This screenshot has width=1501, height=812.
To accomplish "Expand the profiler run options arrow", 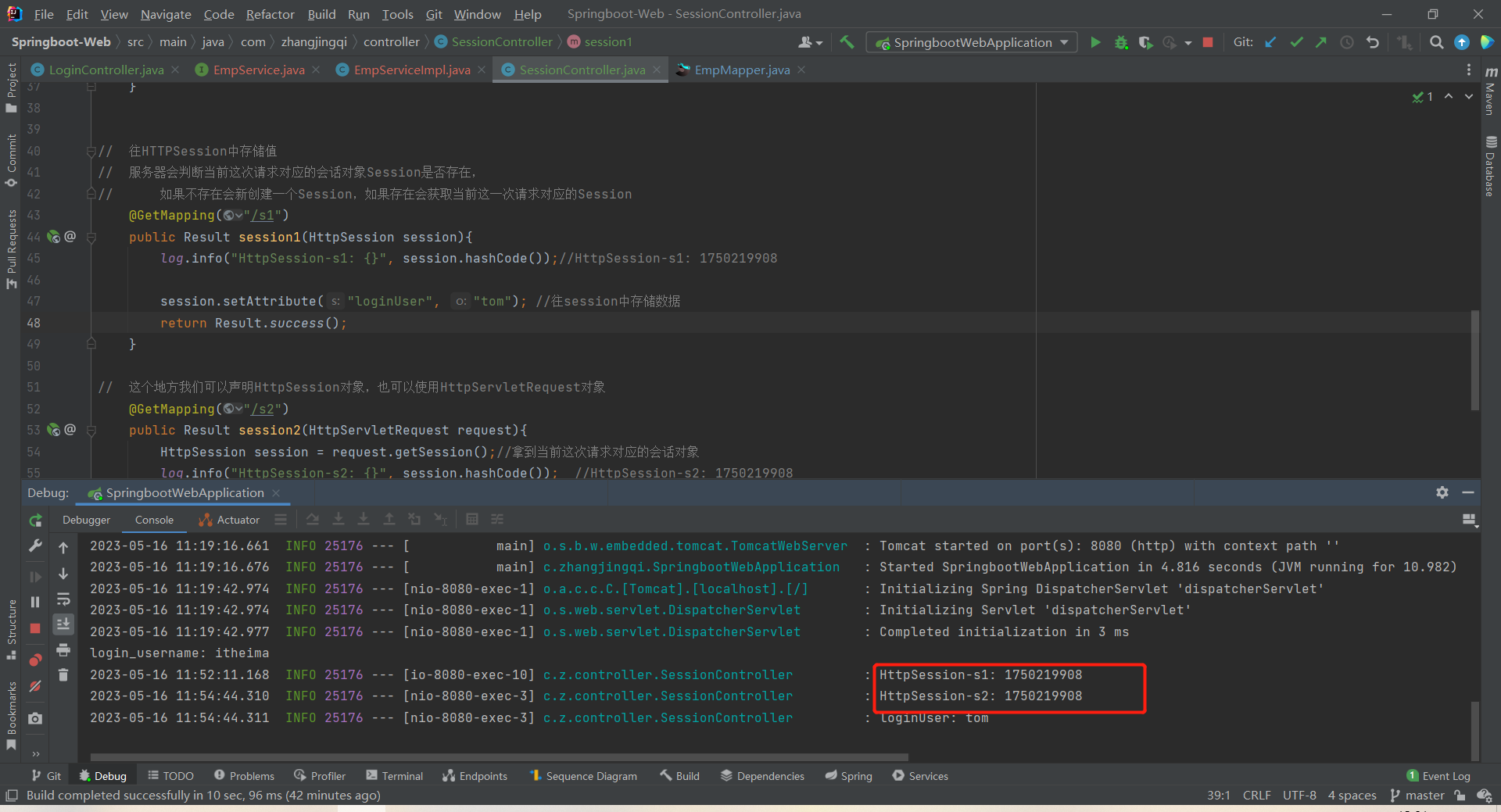I will point(1188,43).
